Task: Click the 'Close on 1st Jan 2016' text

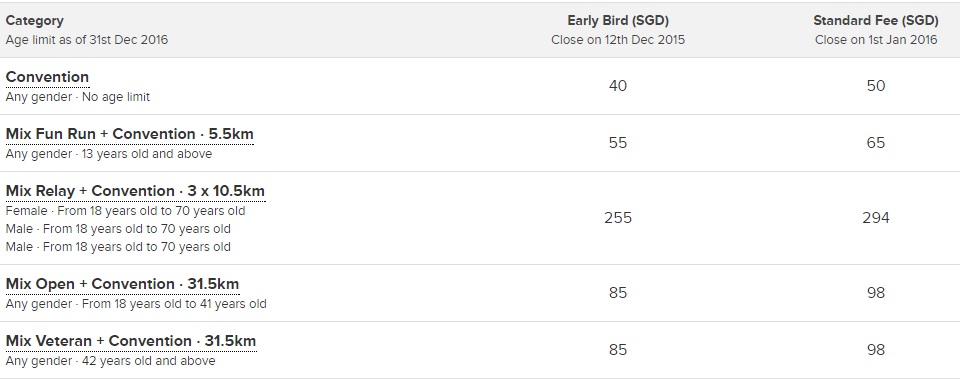Action: point(876,40)
